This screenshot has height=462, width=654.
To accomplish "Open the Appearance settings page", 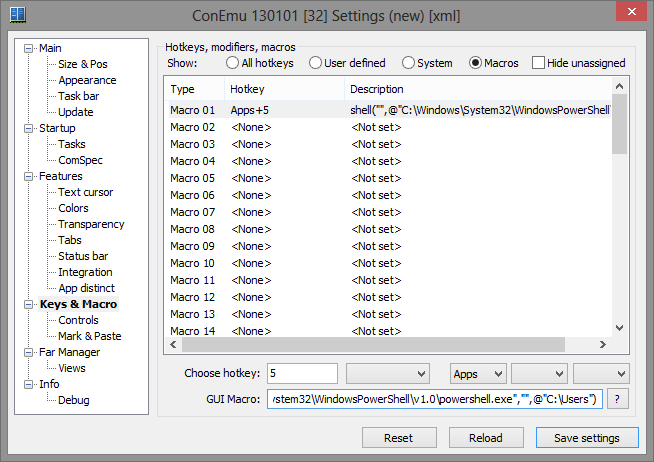I will 87,80.
